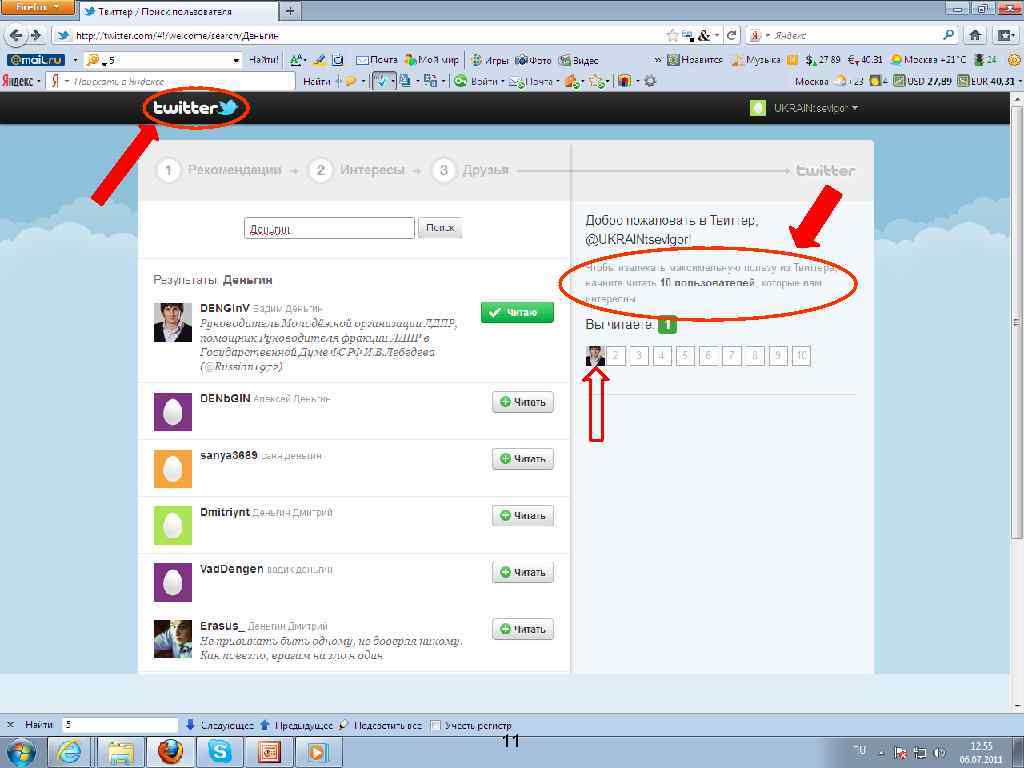The image size is (1024, 768).
Task: Click the DENGInV profile photo
Action: (172, 322)
